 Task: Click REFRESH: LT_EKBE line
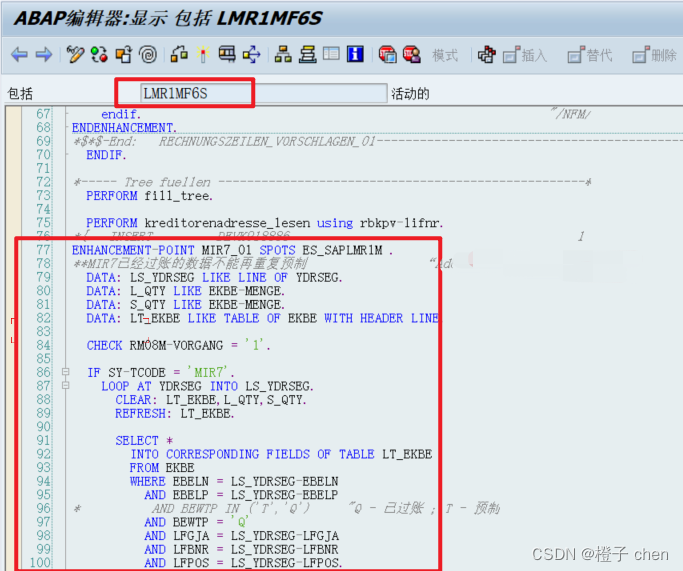pyautogui.click(x=175, y=413)
